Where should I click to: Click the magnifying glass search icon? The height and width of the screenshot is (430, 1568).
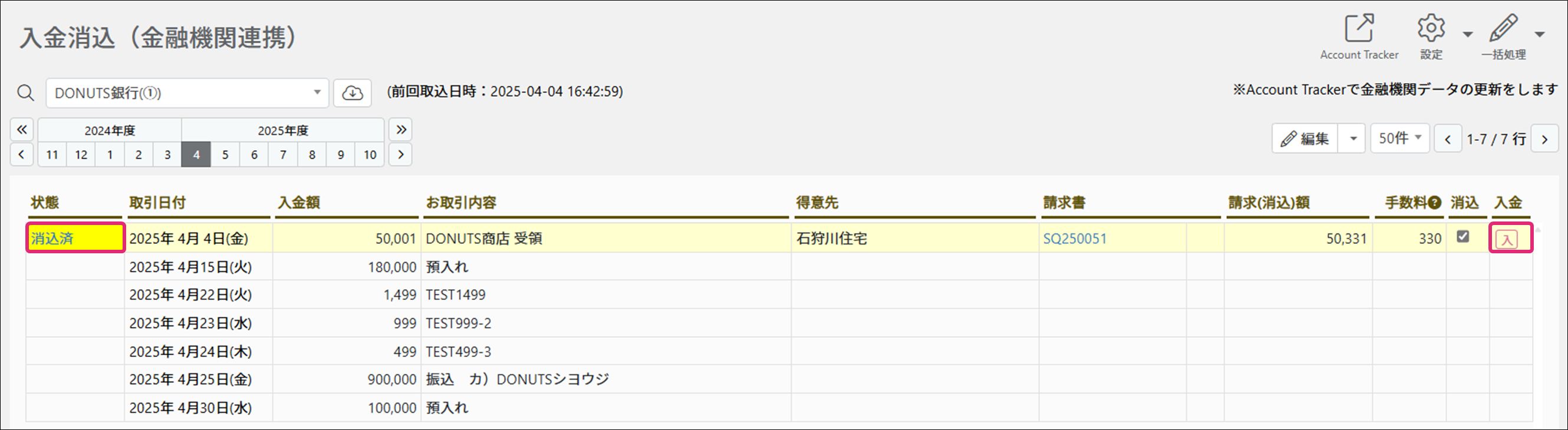[x=25, y=93]
